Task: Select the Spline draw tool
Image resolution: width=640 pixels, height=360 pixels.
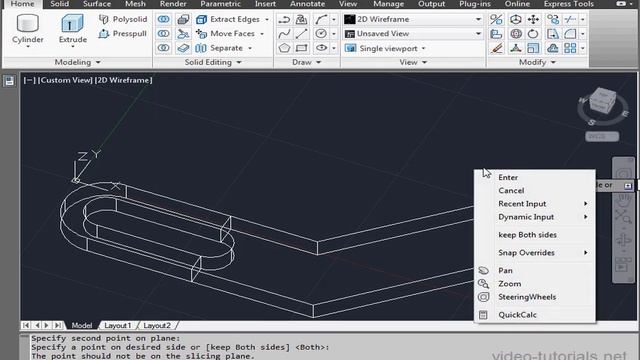Action: point(284,33)
